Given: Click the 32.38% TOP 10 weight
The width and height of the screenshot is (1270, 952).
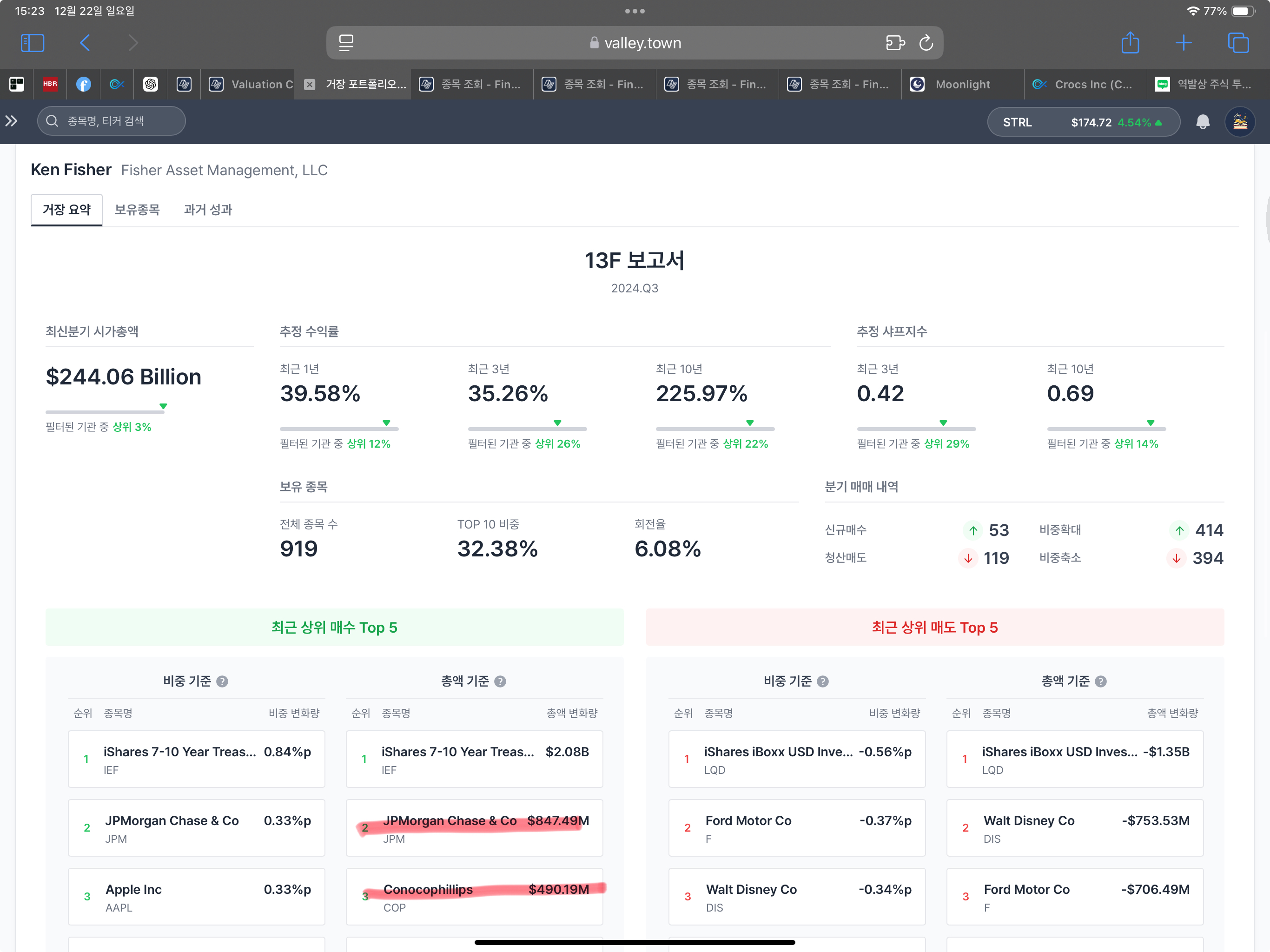Looking at the screenshot, I should (x=497, y=549).
